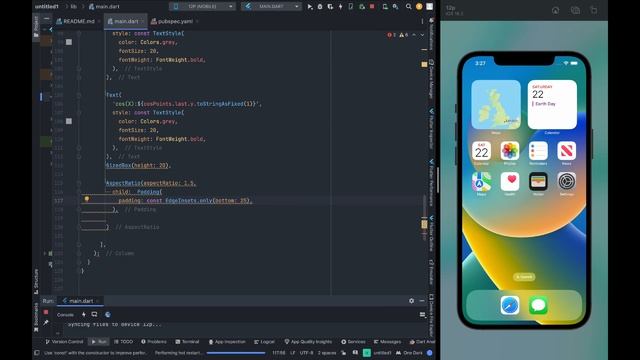Toggle Bookmarks tool window on left sidebar
The height and width of the screenshot is (360, 640).
click(36, 318)
